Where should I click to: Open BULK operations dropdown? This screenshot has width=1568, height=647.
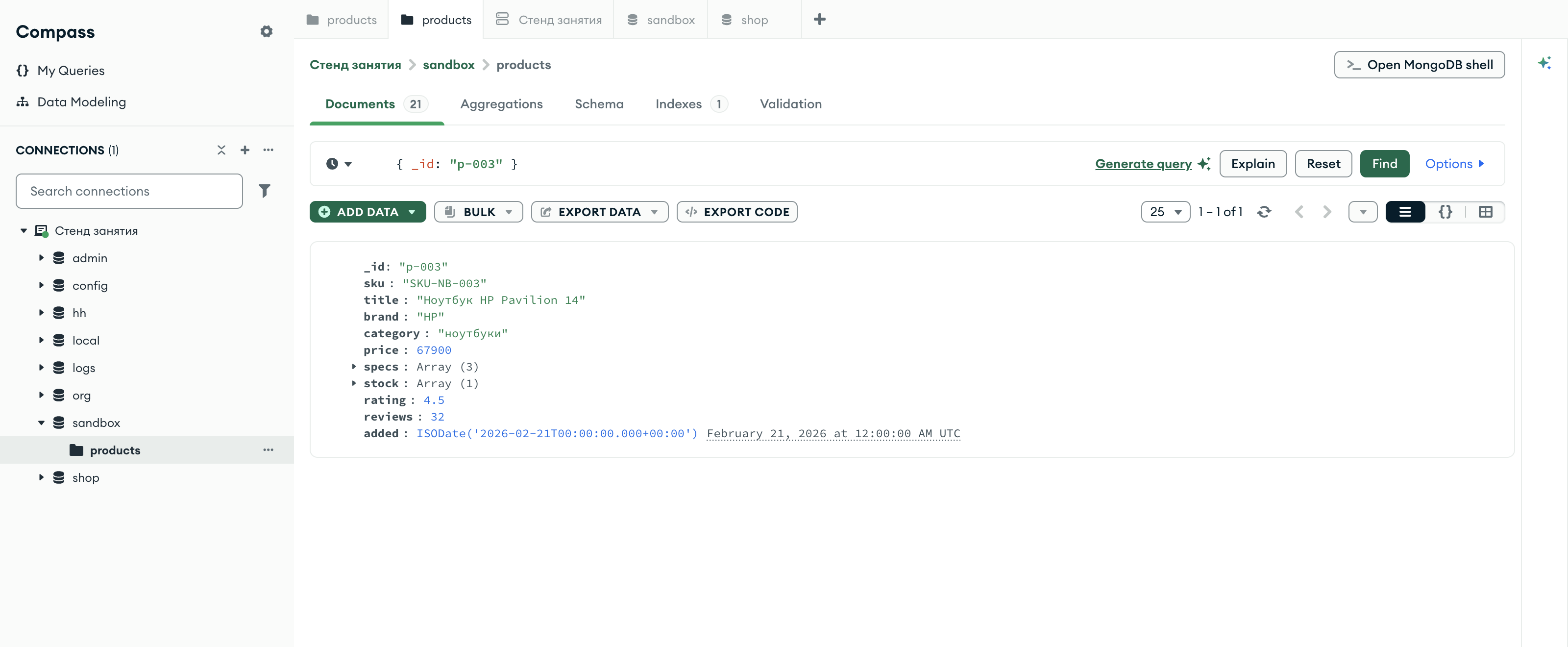point(478,212)
